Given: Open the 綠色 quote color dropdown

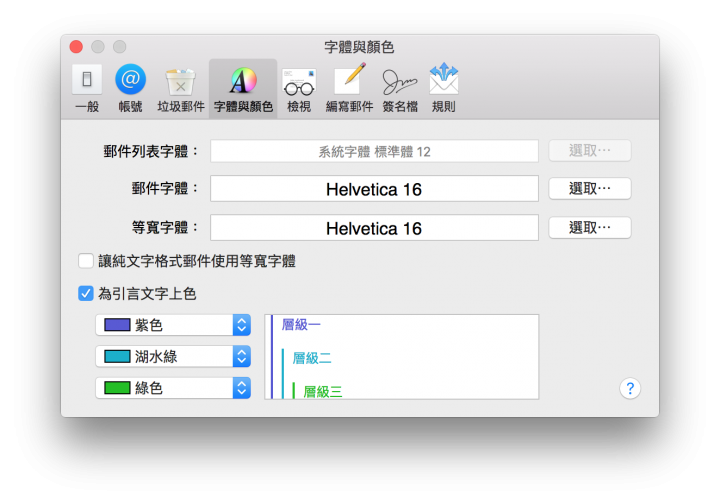Looking at the screenshot, I should click(x=173, y=388).
